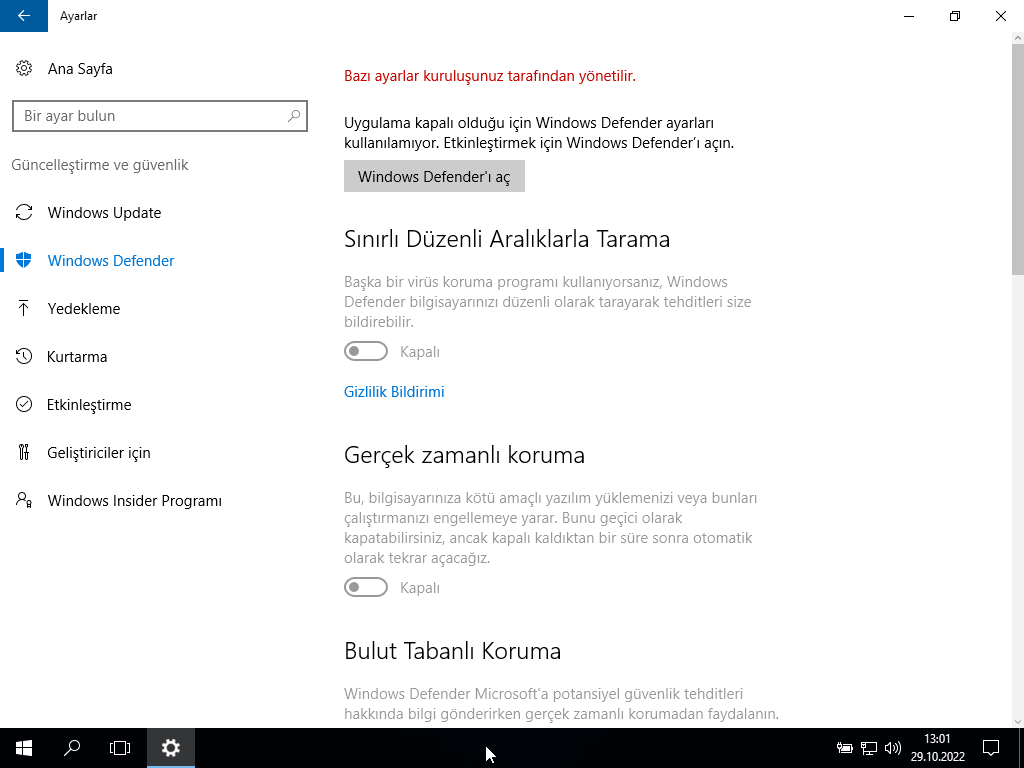The width and height of the screenshot is (1024, 768).
Task: Open Gizlilik Bildirimi link
Action: click(394, 392)
